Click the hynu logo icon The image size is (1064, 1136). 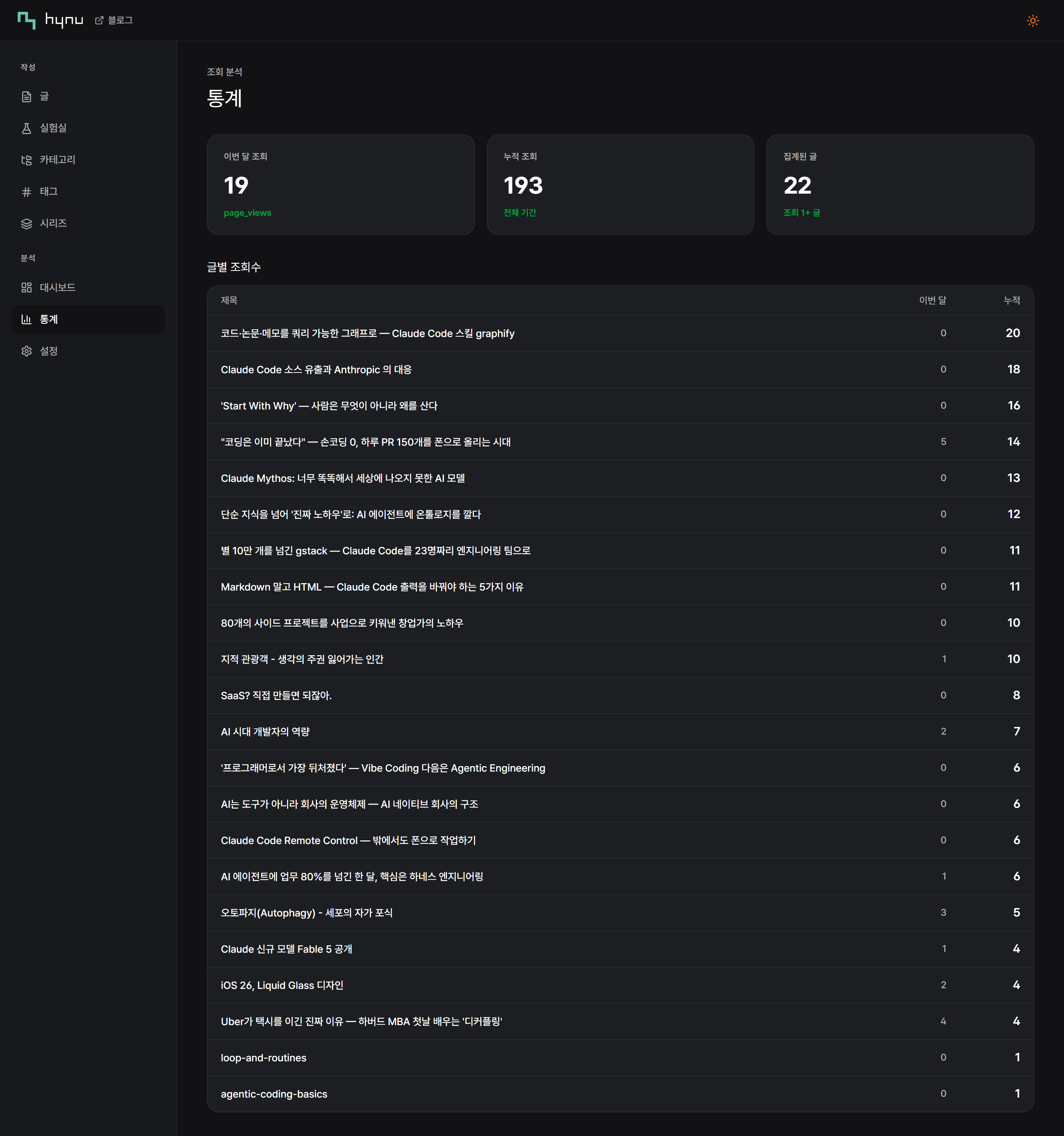pyautogui.click(x=26, y=20)
